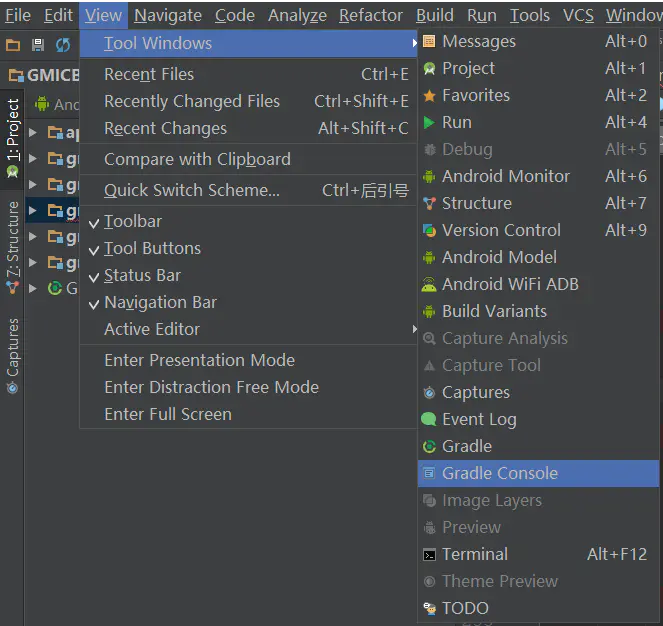Screen dimensions: 663x626
Task: Expand the Active Editor submenu
Action: pyautogui.click(x=152, y=329)
